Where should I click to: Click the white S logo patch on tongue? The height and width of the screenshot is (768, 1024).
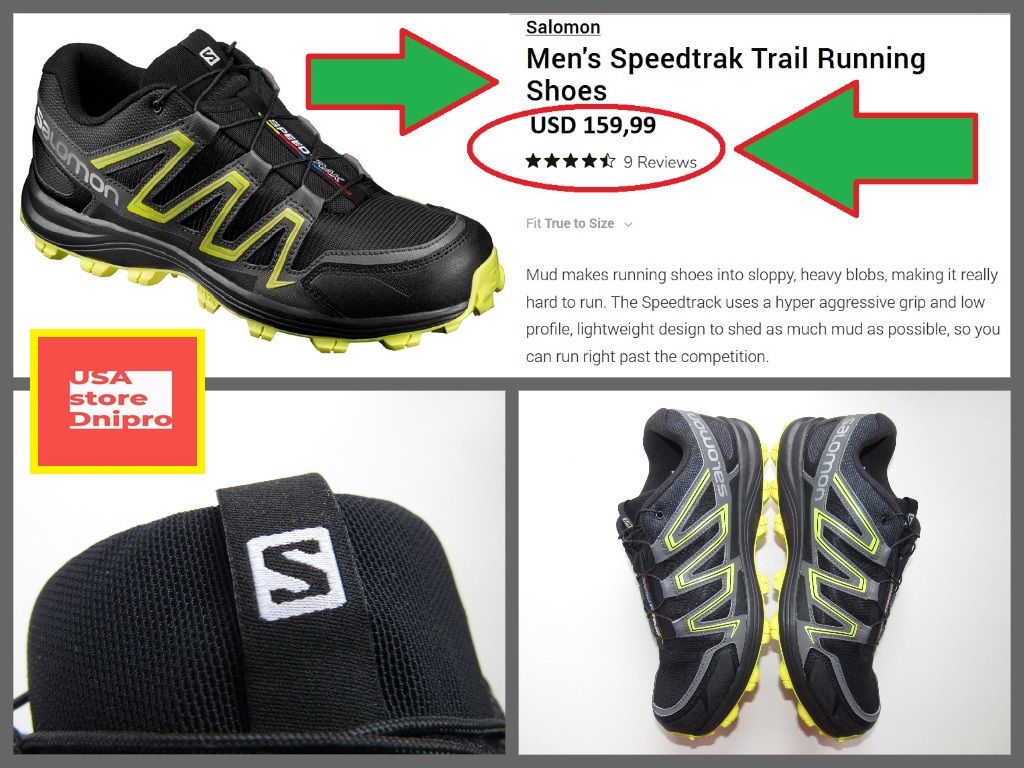click(x=296, y=573)
